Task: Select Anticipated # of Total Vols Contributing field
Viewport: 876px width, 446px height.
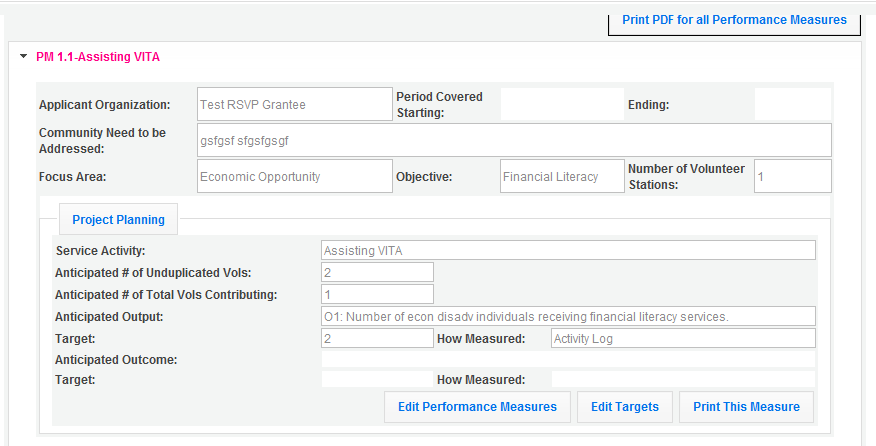Action: 377,294
